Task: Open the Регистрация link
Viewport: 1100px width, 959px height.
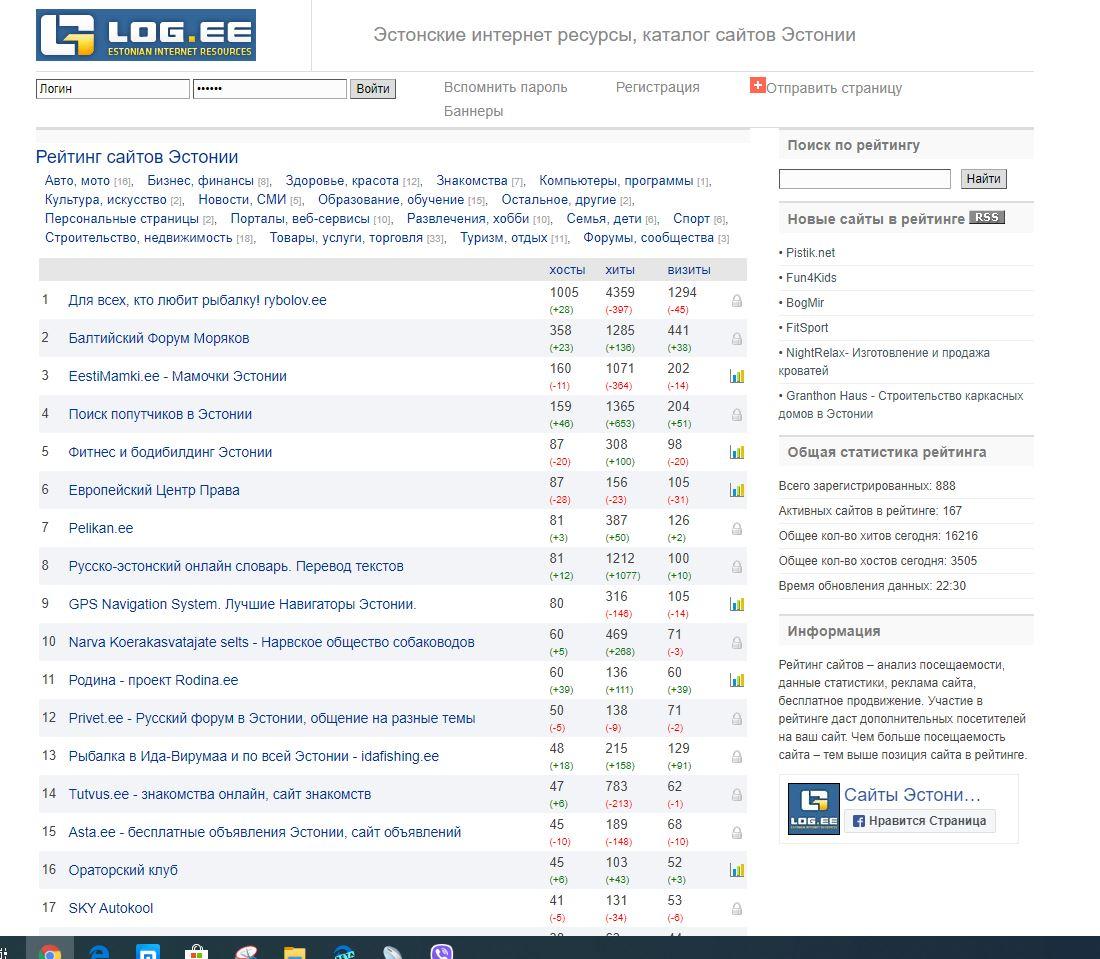Action: click(657, 88)
